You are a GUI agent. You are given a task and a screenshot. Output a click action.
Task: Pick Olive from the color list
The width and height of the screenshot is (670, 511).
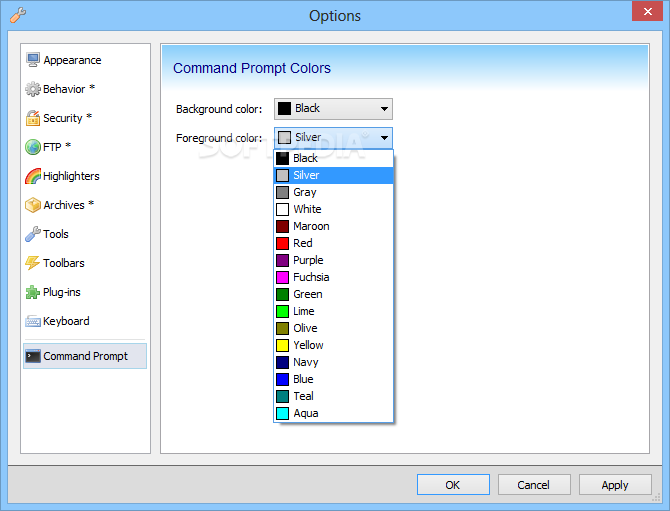coord(333,328)
